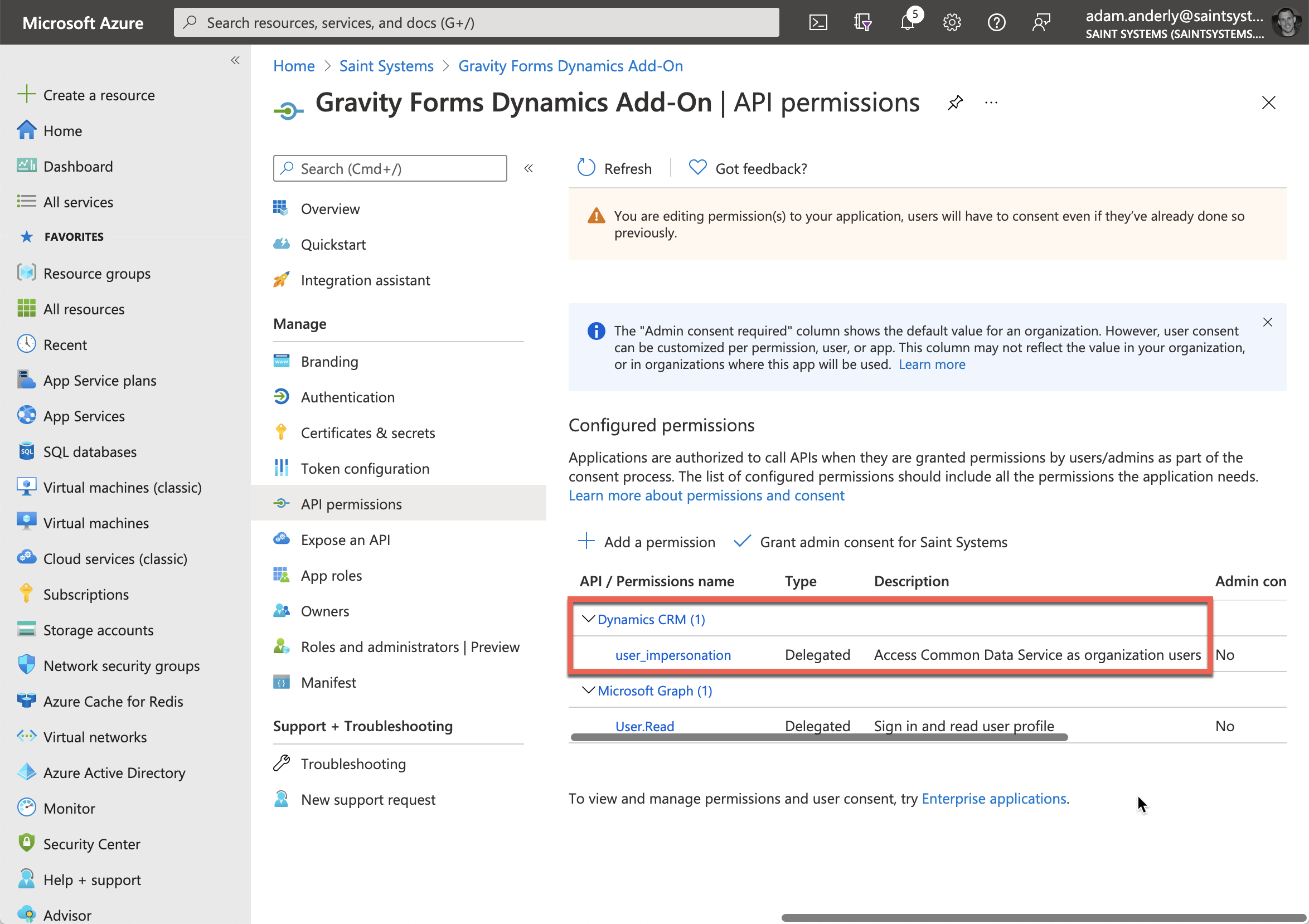Screen dimensions: 1309x924
Task: Dismiss the Admin consent info banner
Action: coord(1267,322)
